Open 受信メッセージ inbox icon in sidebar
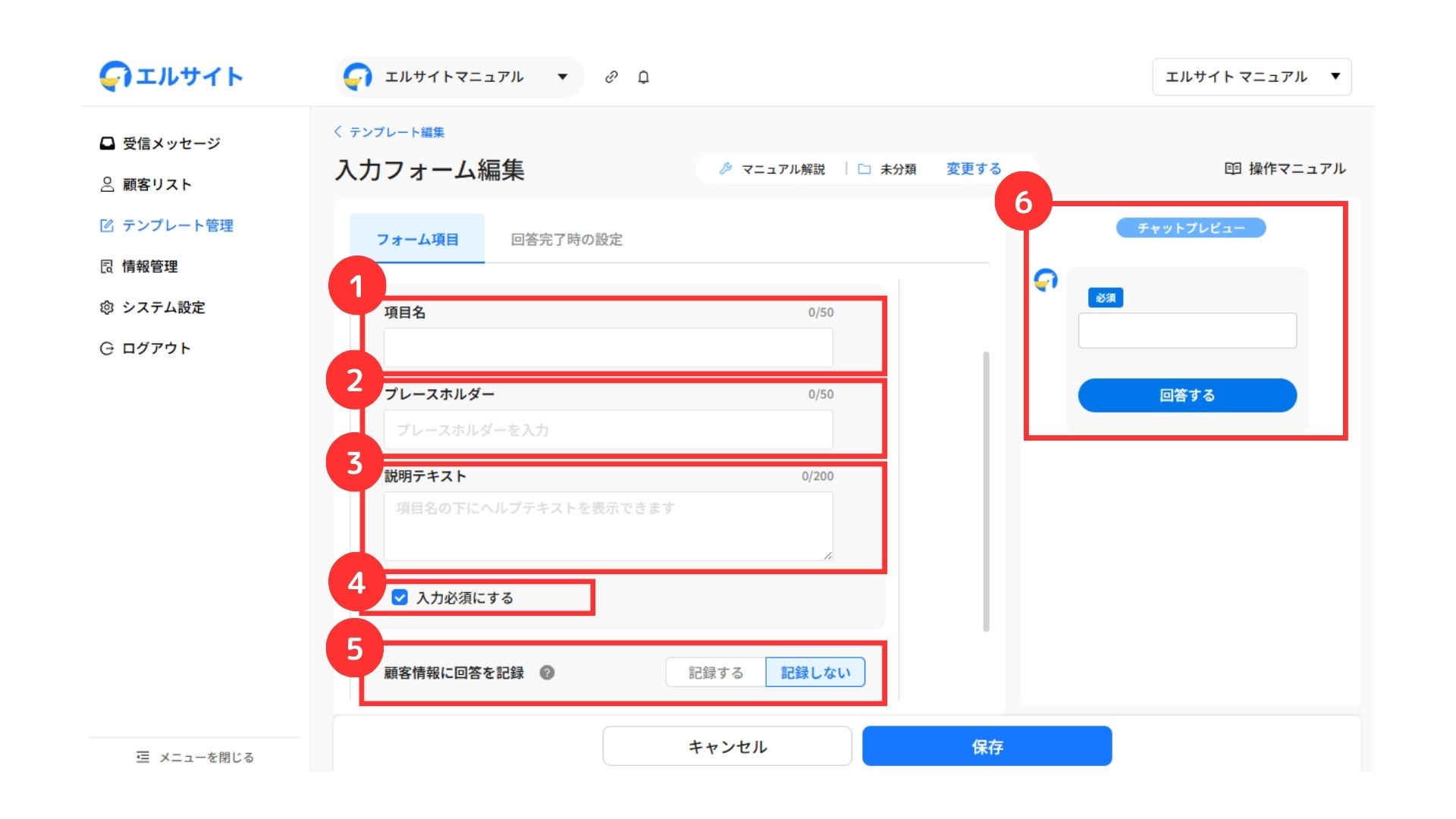The height and width of the screenshot is (819, 1456). pyautogui.click(x=107, y=143)
